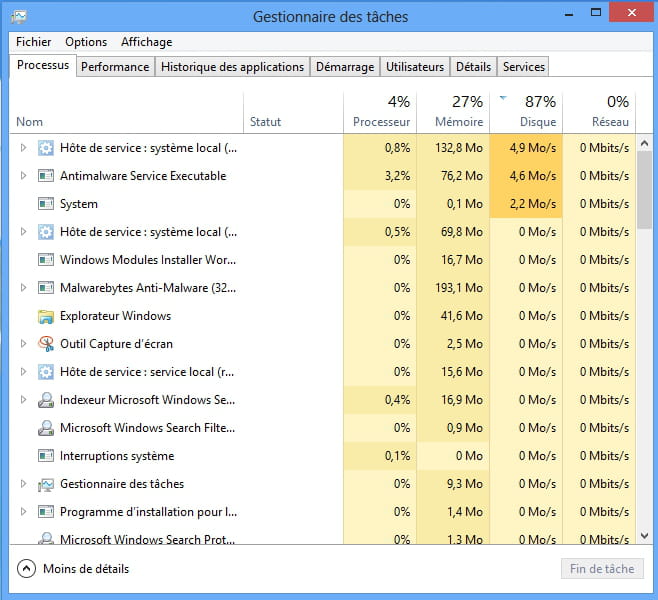Open the Fichier menu
The image size is (658, 600).
[x=33, y=42]
